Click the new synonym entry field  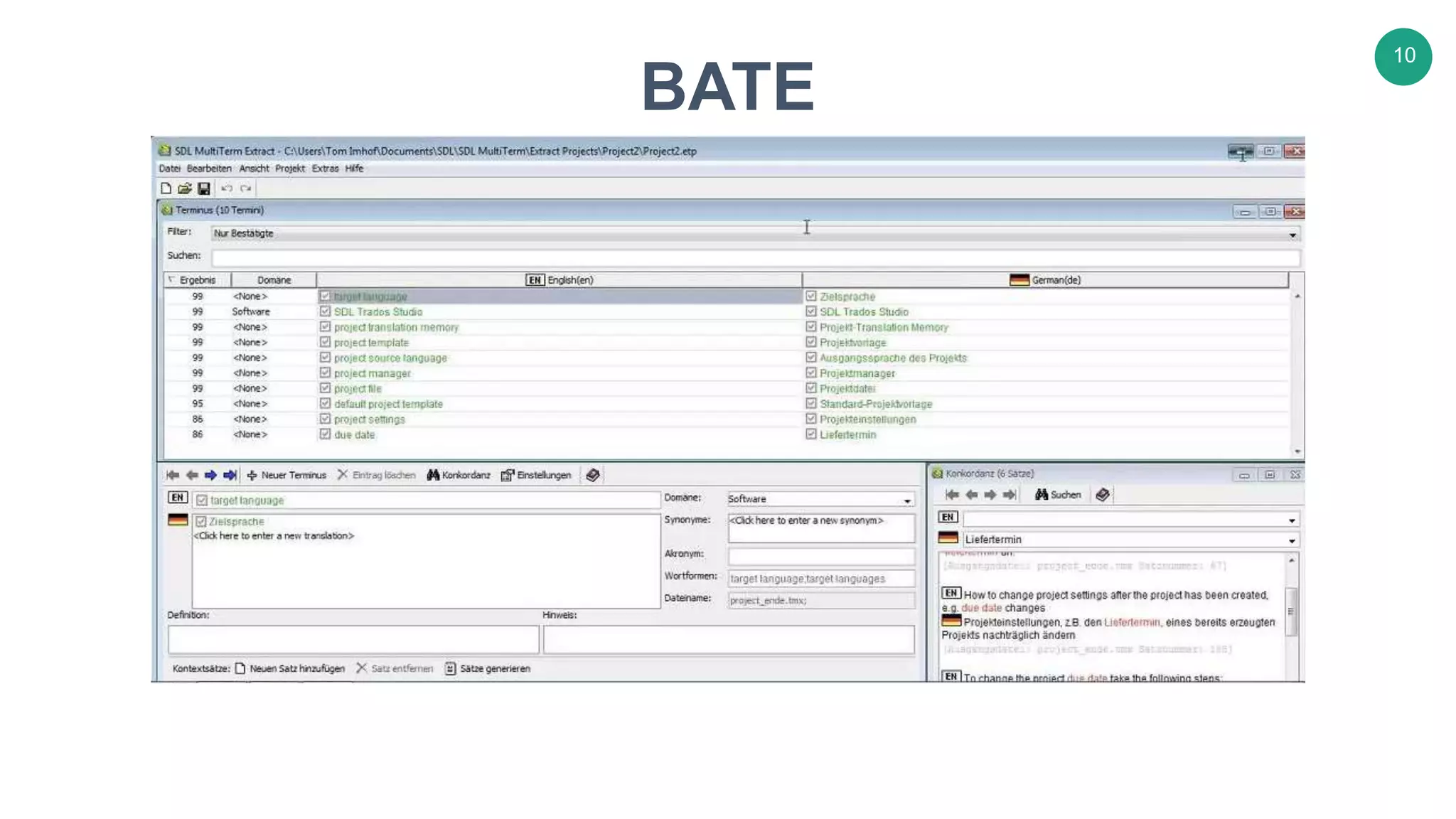(821, 528)
